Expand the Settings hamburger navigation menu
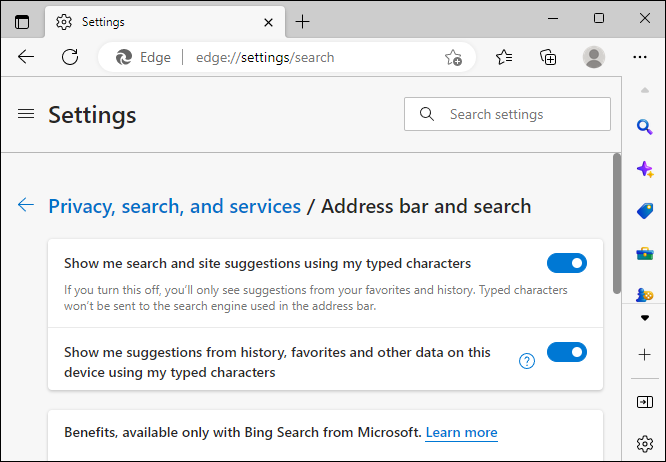This screenshot has width=666, height=462. [x=26, y=113]
